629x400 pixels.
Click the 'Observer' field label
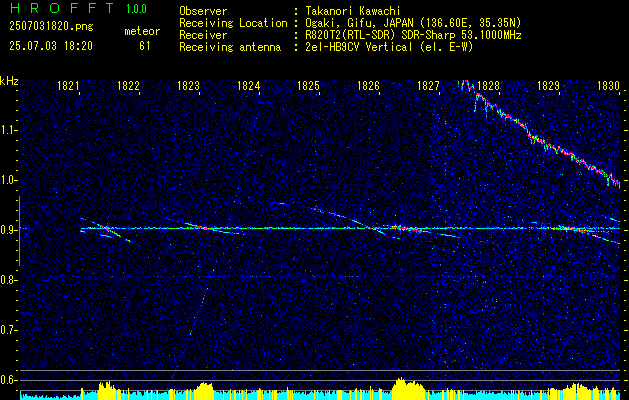click(203, 11)
